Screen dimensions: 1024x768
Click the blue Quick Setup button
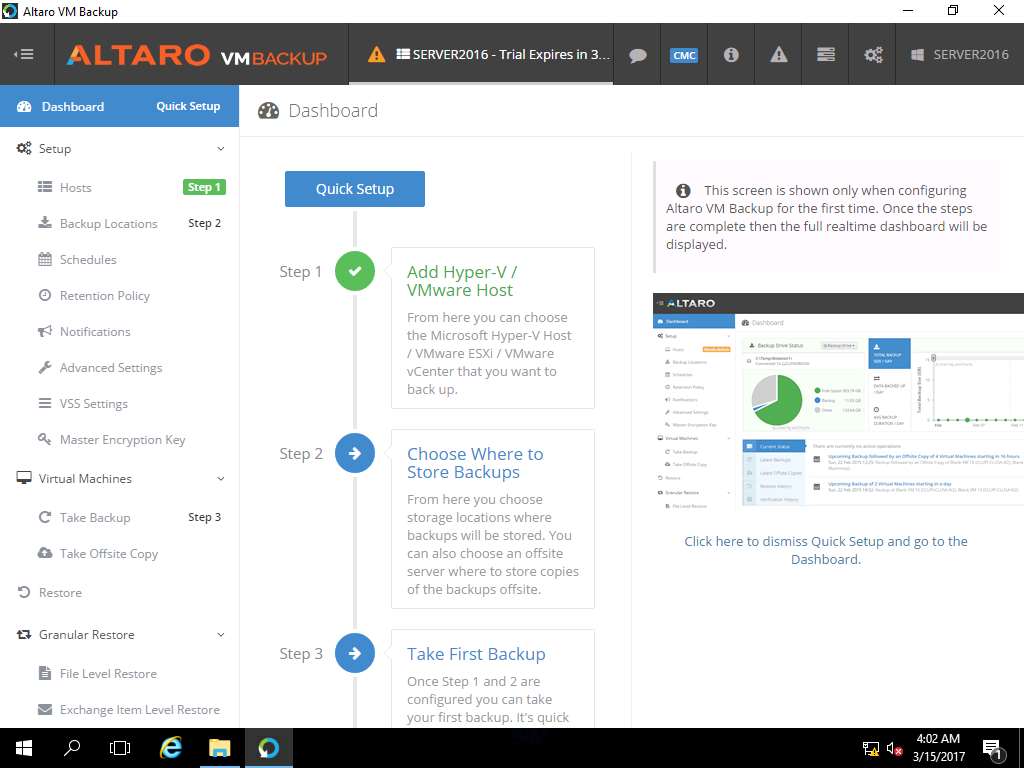point(355,189)
